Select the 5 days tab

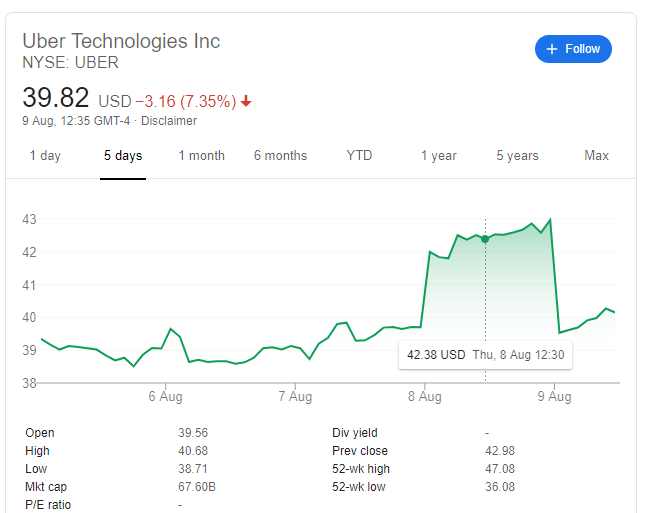(123, 156)
